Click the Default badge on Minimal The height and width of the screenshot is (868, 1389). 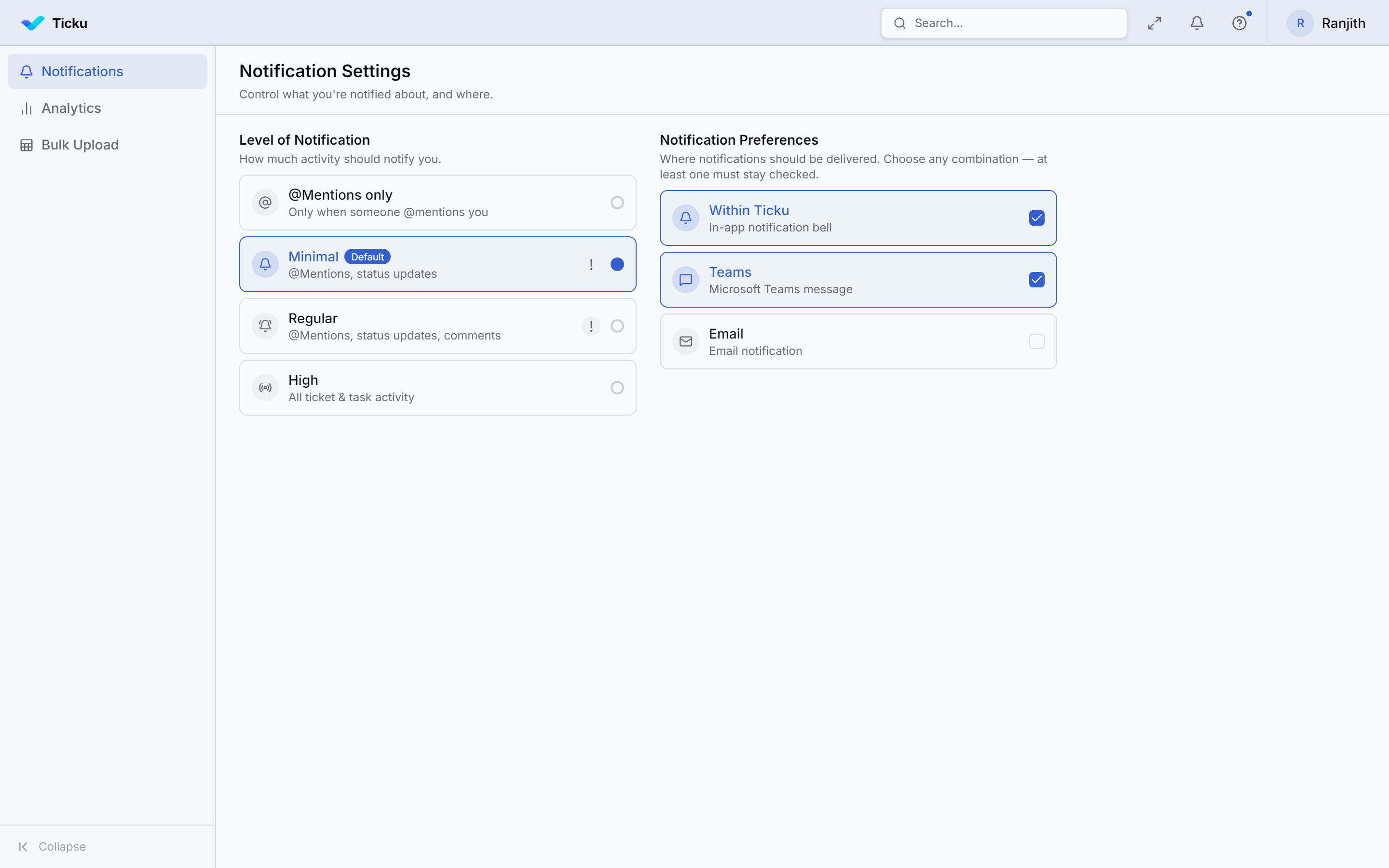pos(368,257)
